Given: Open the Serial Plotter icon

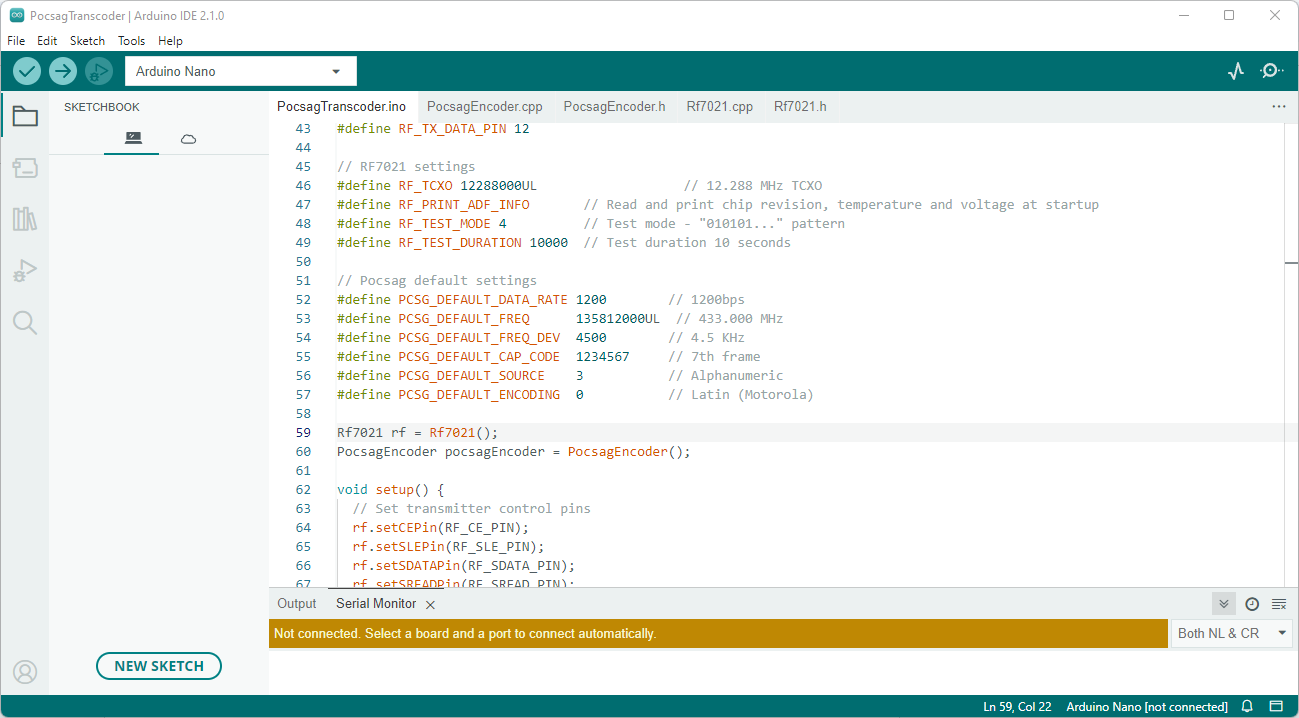Looking at the screenshot, I should (1236, 71).
